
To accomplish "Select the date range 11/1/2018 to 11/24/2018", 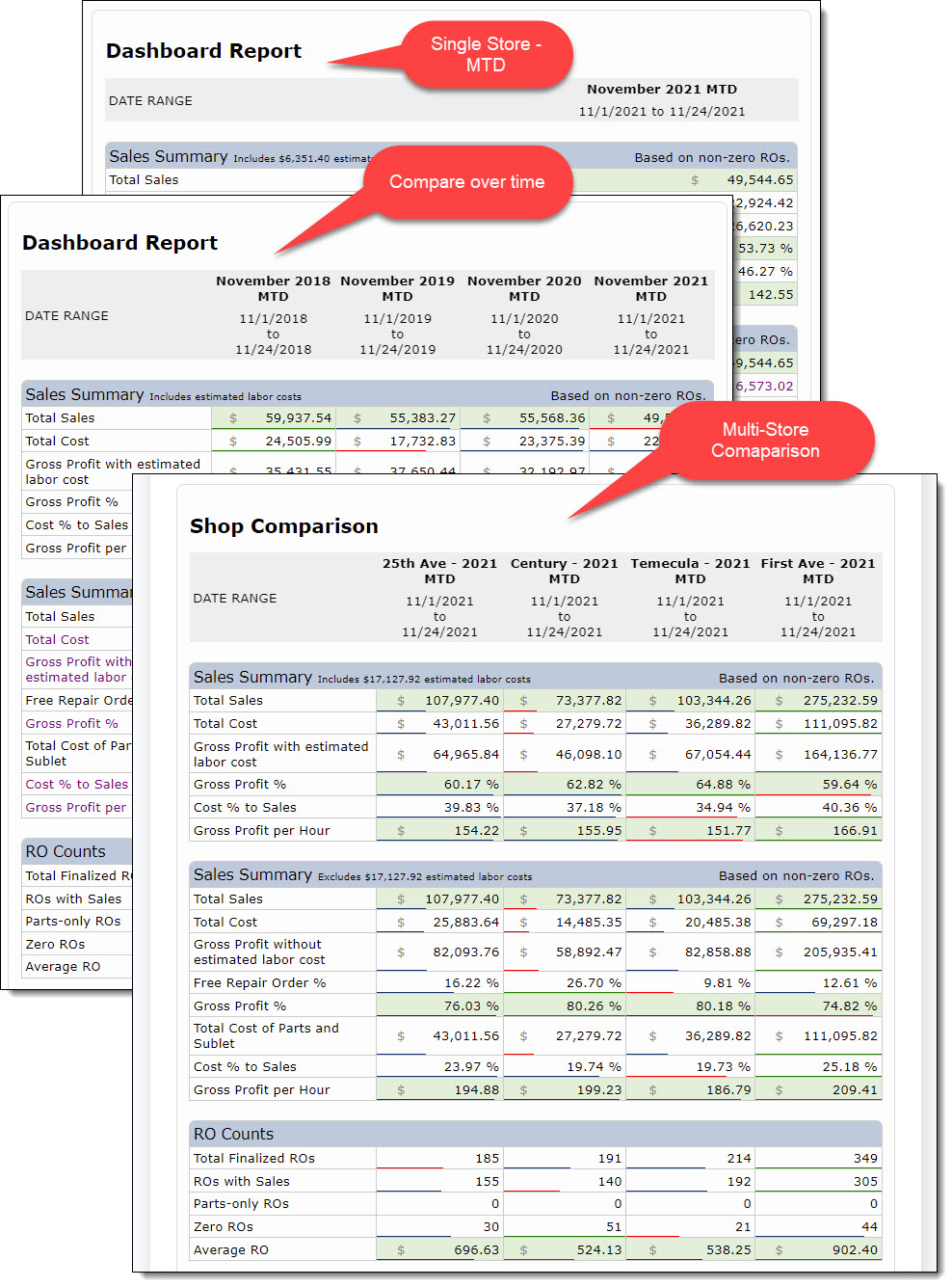I will 273,335.
